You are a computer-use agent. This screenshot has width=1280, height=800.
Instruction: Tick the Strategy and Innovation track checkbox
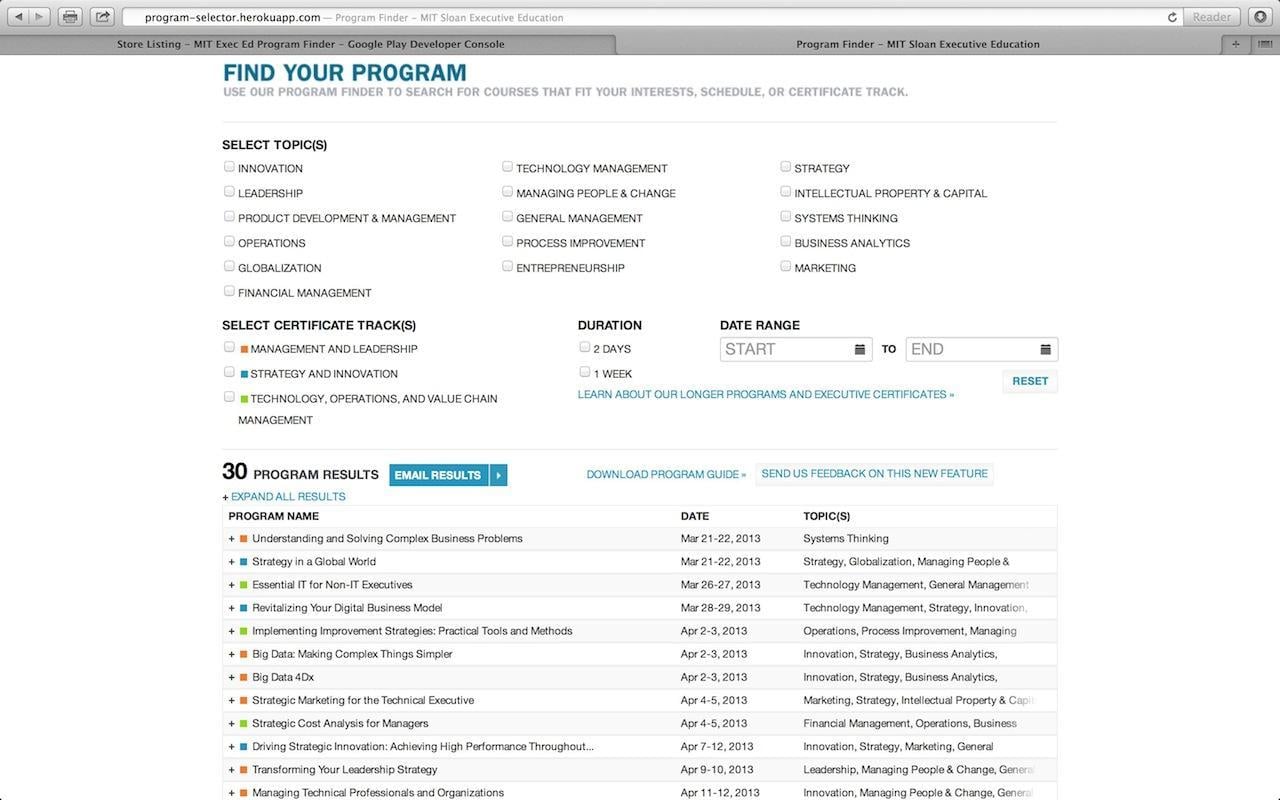(x=229, y=373)
